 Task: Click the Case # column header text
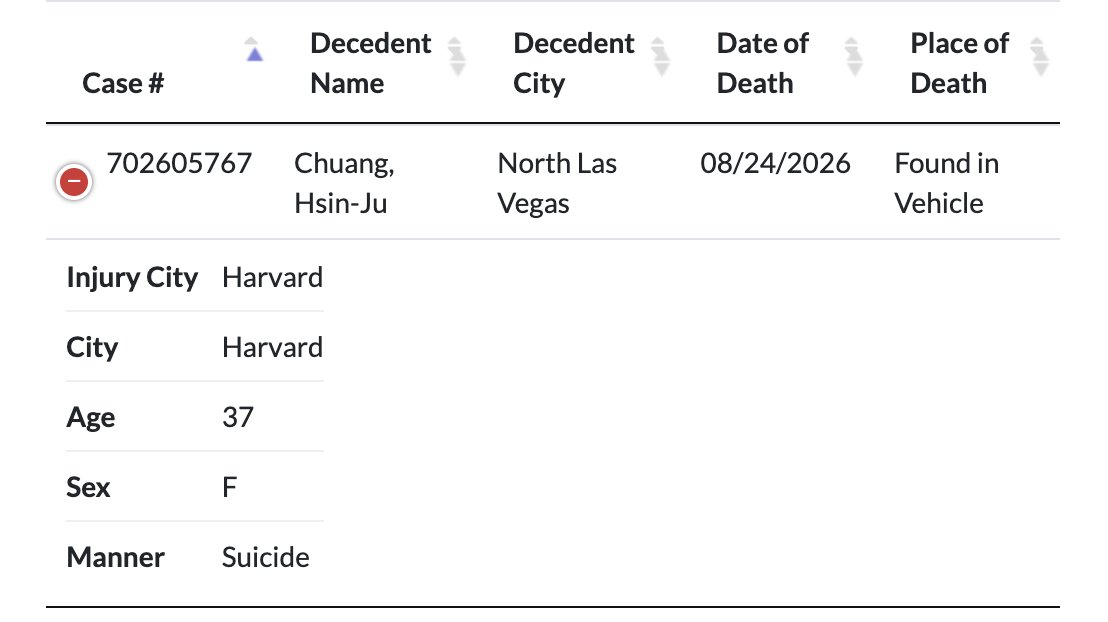(123, 83)
